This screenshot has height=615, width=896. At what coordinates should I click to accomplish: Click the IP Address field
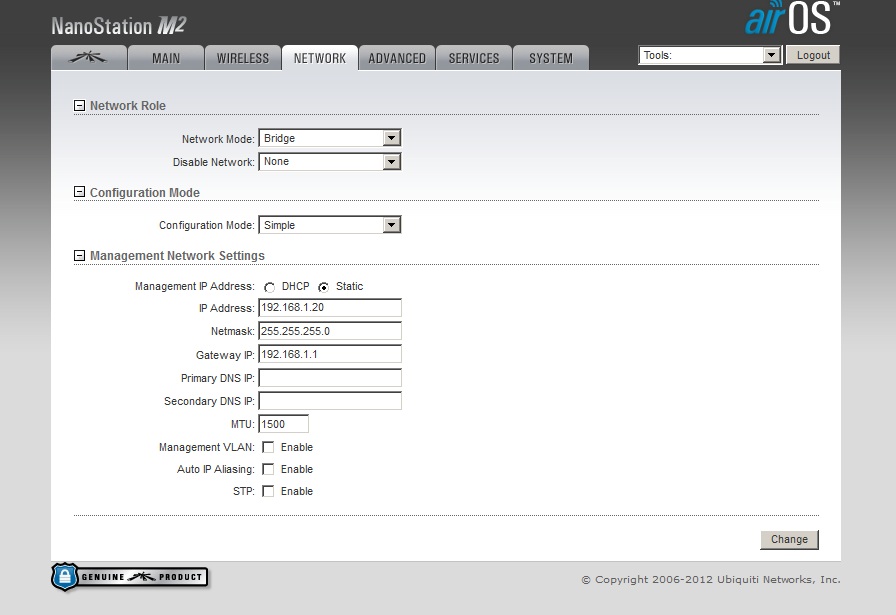click(330, 308)
